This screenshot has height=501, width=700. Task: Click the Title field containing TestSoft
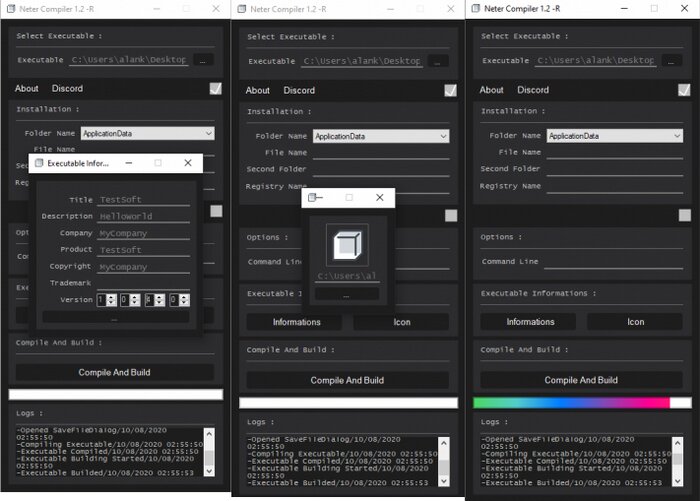click(x=143, y=200)
